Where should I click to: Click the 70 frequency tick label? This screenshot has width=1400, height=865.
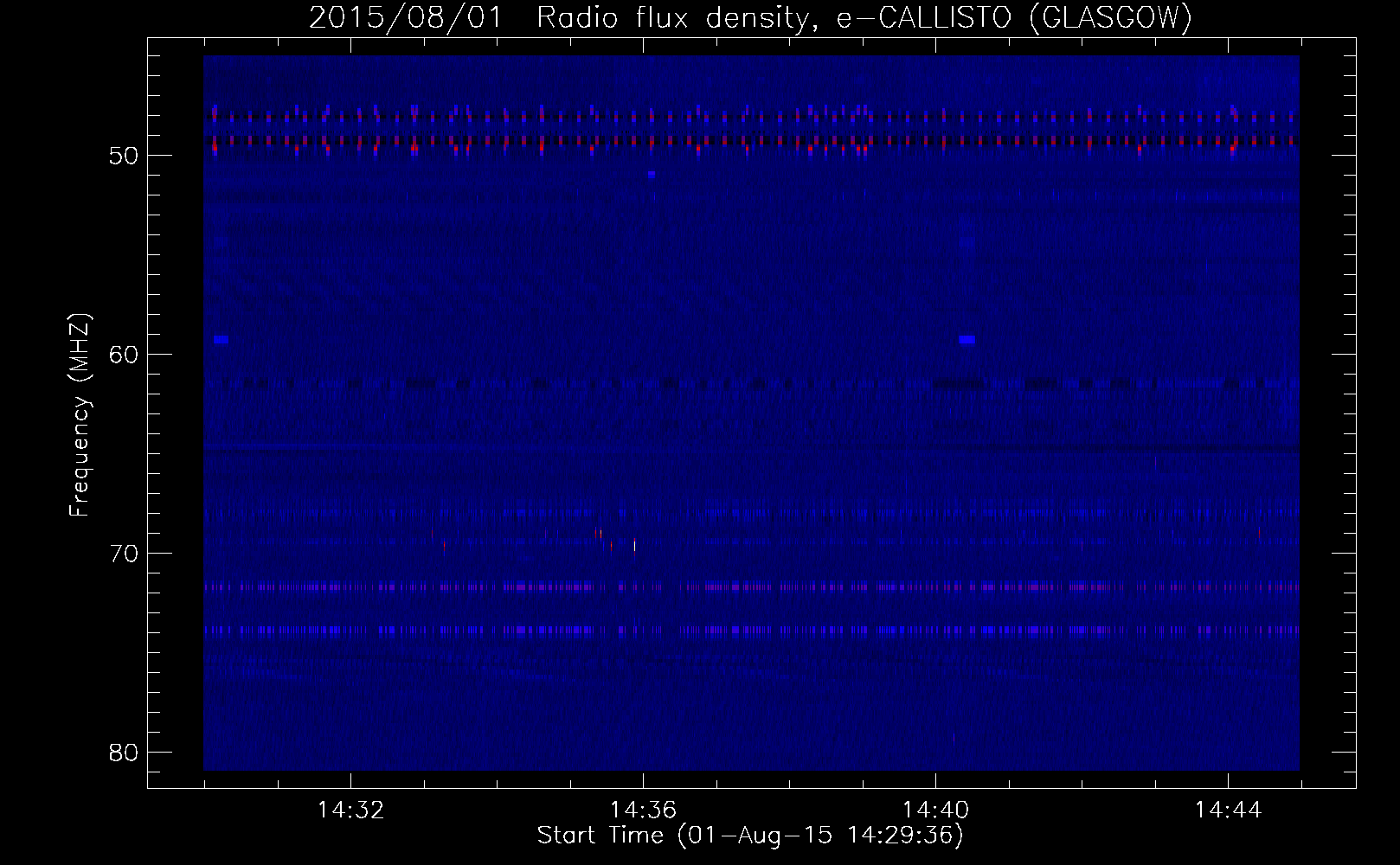pyautogui.click(x=124, y=554)
